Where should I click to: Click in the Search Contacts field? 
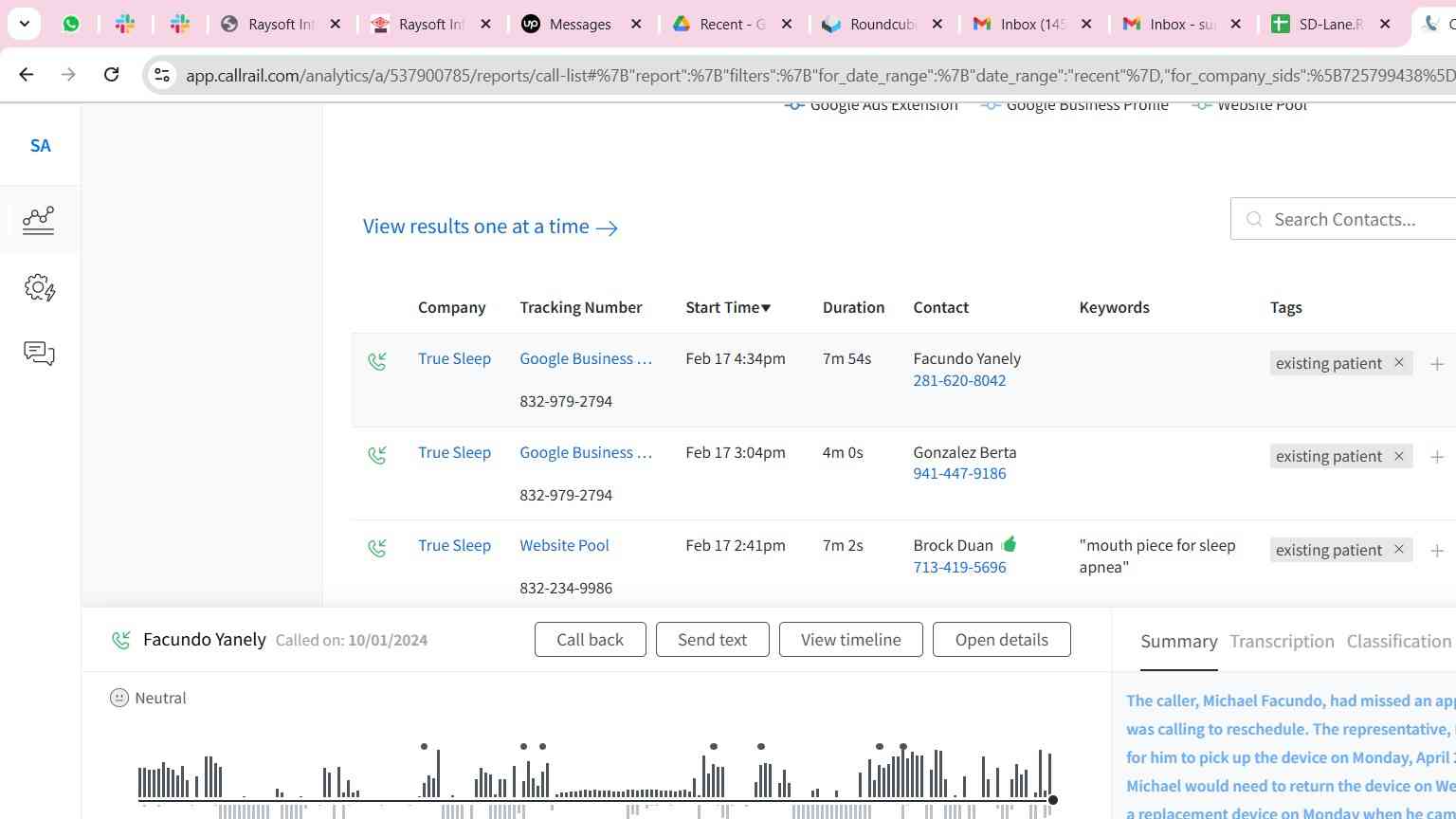click(1346, 219)
